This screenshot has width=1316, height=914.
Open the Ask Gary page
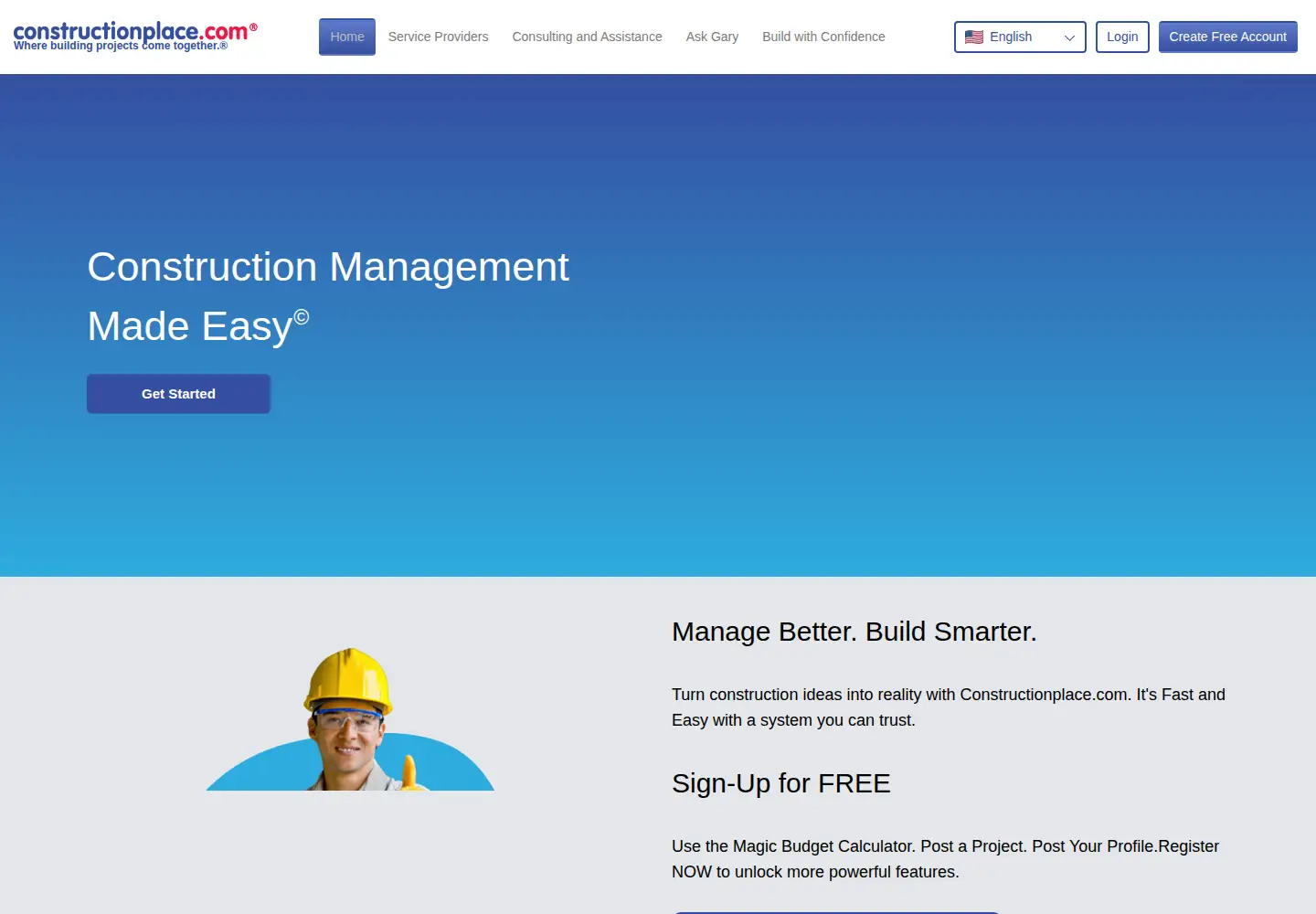click(712, 37)
